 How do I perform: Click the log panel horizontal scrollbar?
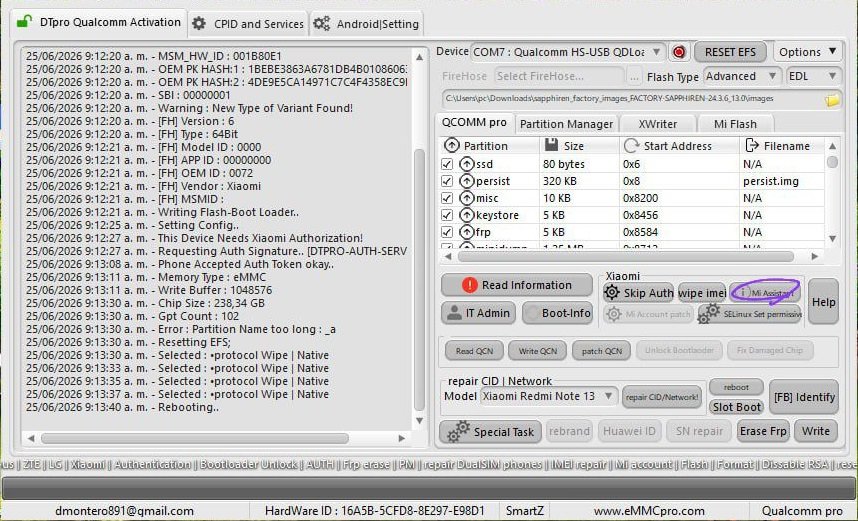195,438
